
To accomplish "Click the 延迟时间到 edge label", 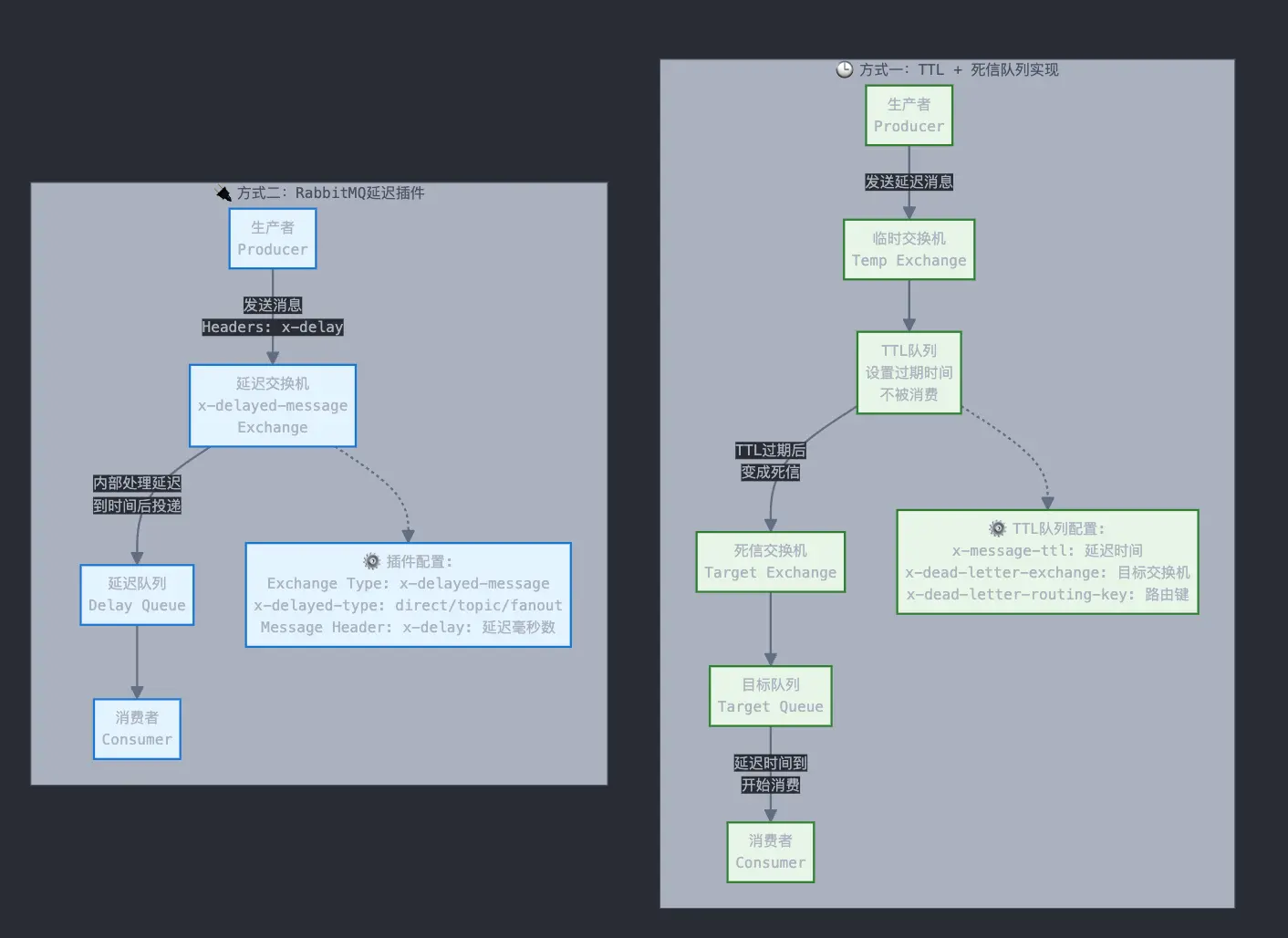I will (x=771, y=763).
